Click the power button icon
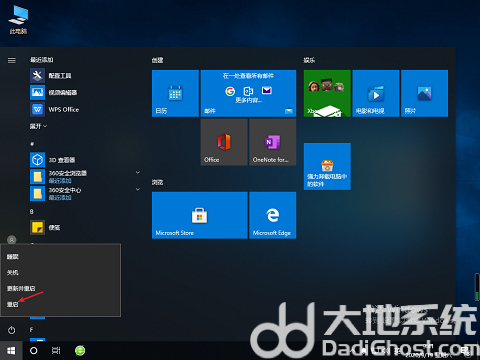This screenshot has height=360, width=480. (x=12, y=330)
